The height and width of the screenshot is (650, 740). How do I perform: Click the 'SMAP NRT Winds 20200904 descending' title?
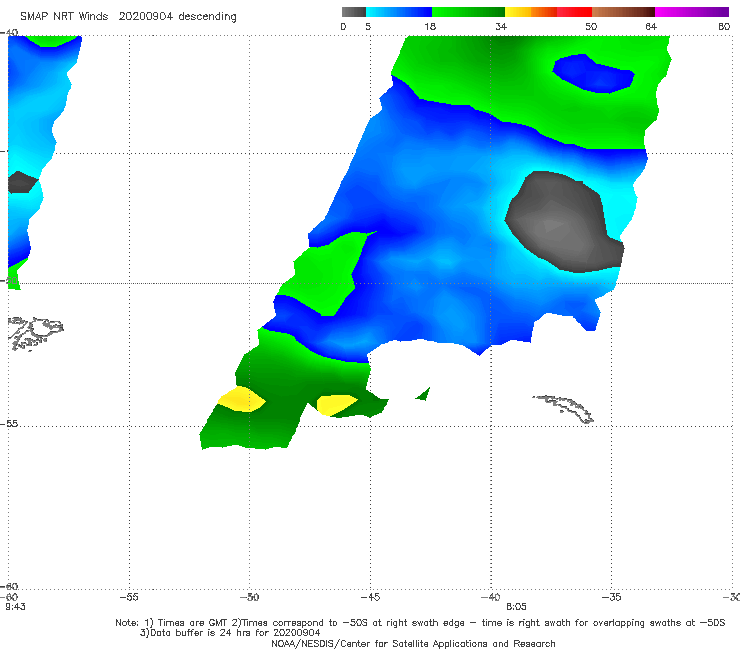[x=128, y=16]
